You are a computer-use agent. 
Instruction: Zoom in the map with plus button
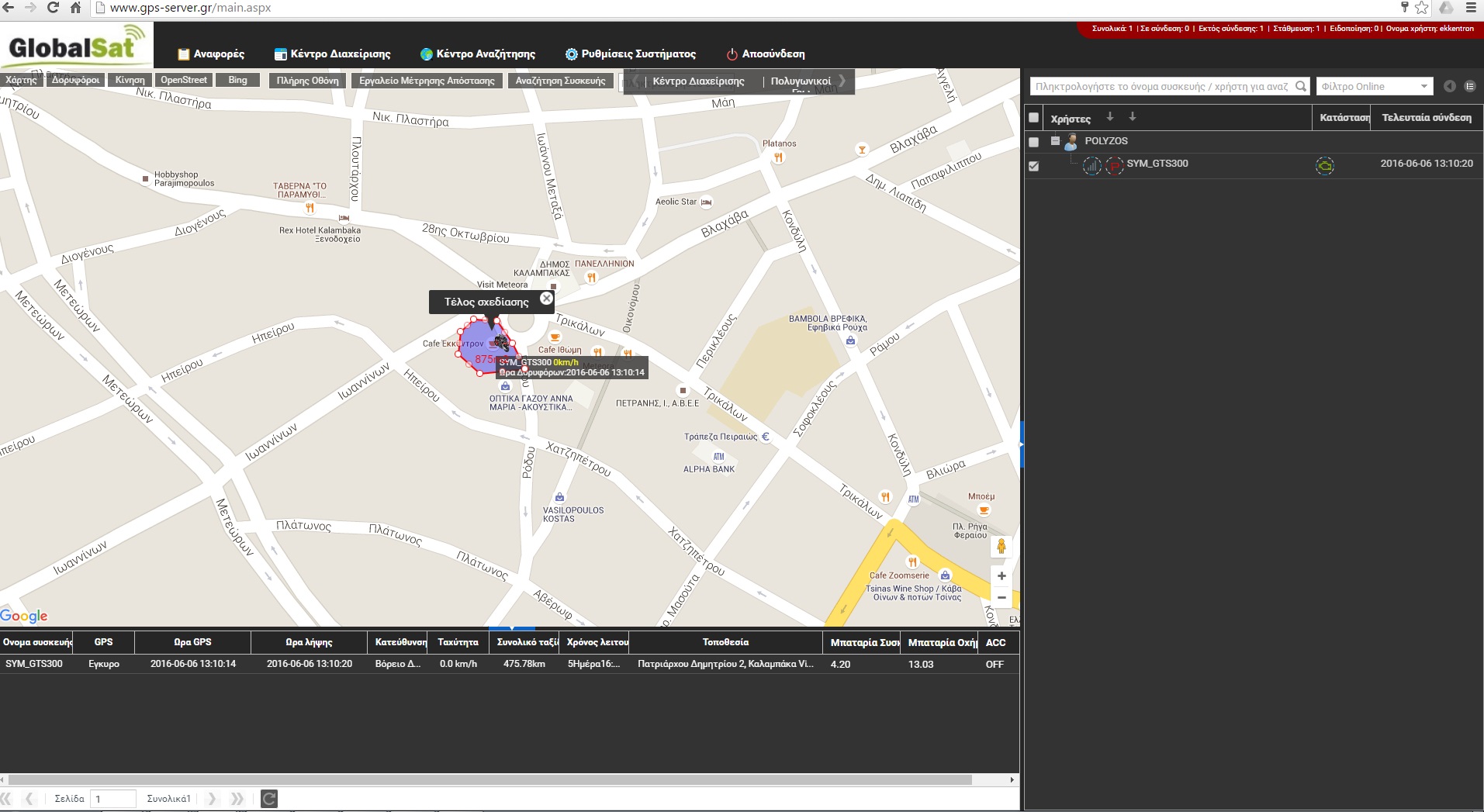click(x=1001, y=576)
